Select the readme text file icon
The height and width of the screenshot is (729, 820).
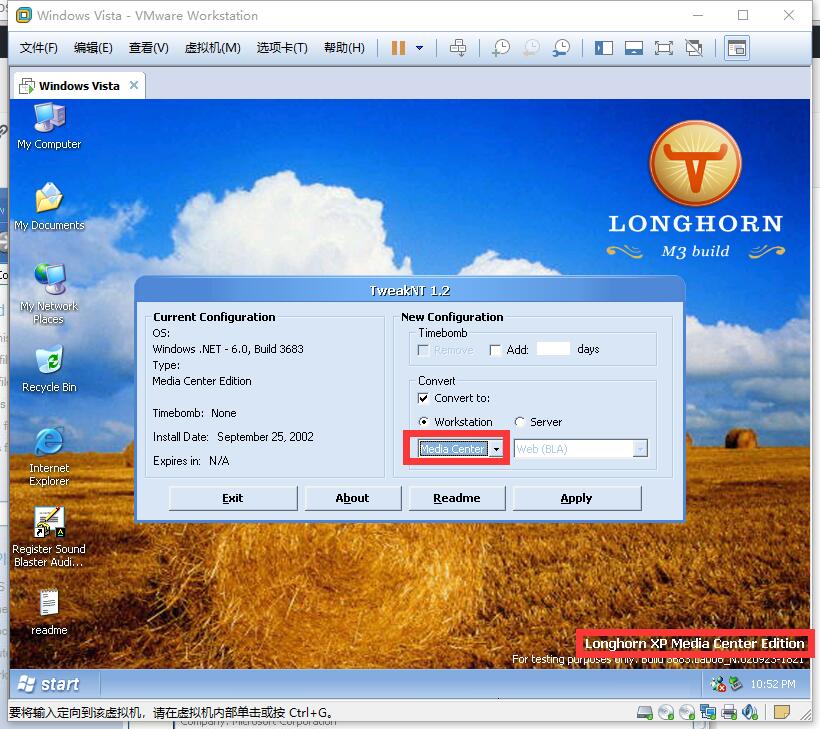pyautogui.click(x=49, y=612)
